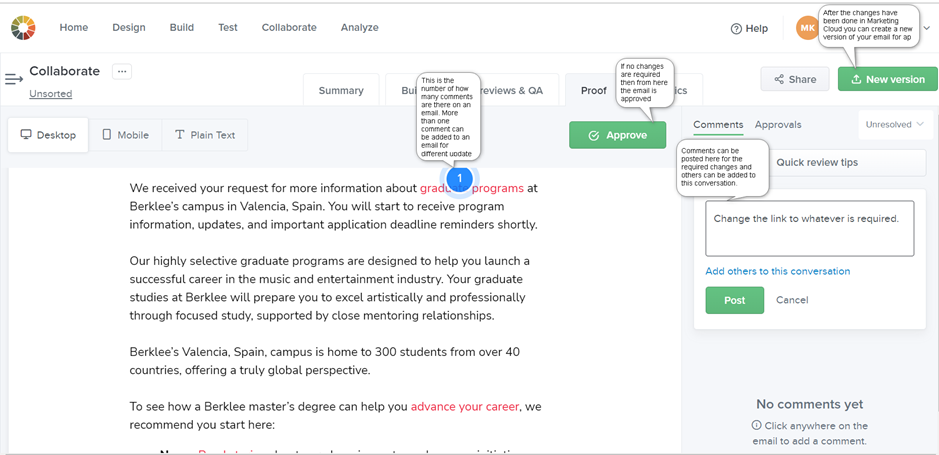Click the green Approve button
The height and width of the screenshot is (455, 939).
pyautogui.click(x=617, y=135)
